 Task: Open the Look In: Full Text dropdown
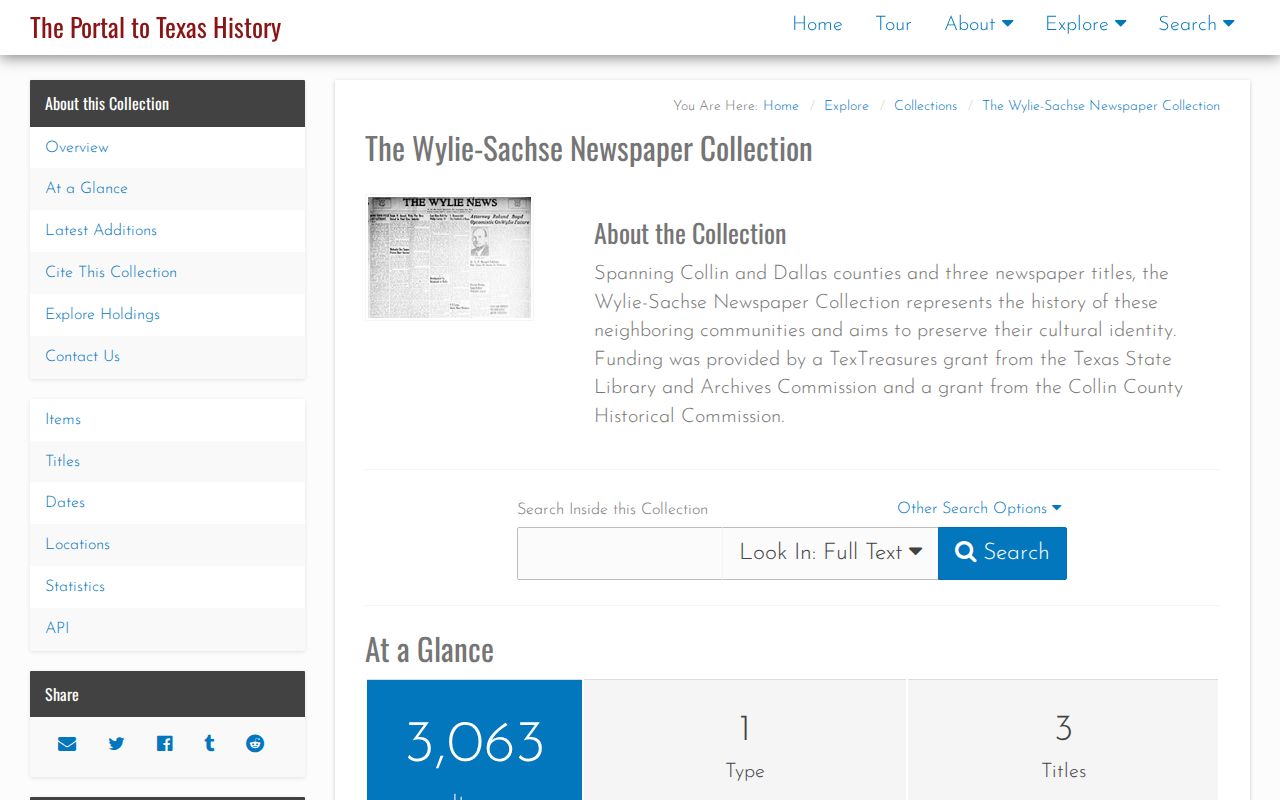(830, 553)
